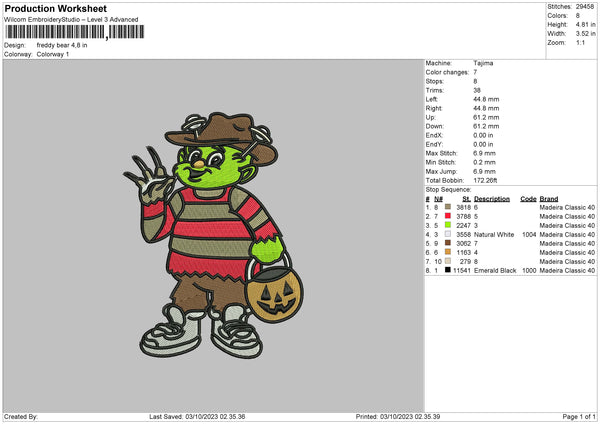Click the Natural White thread swatch

click(449, 234)
